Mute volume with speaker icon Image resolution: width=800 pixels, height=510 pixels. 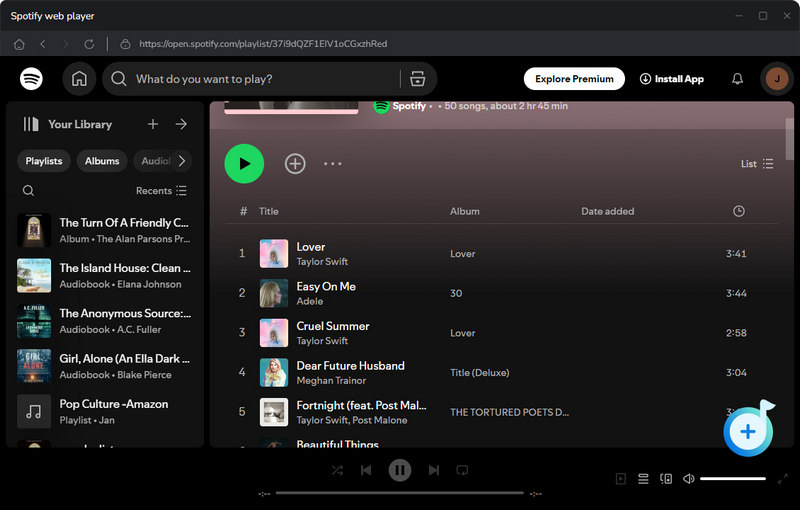click(x=688, y=479)
